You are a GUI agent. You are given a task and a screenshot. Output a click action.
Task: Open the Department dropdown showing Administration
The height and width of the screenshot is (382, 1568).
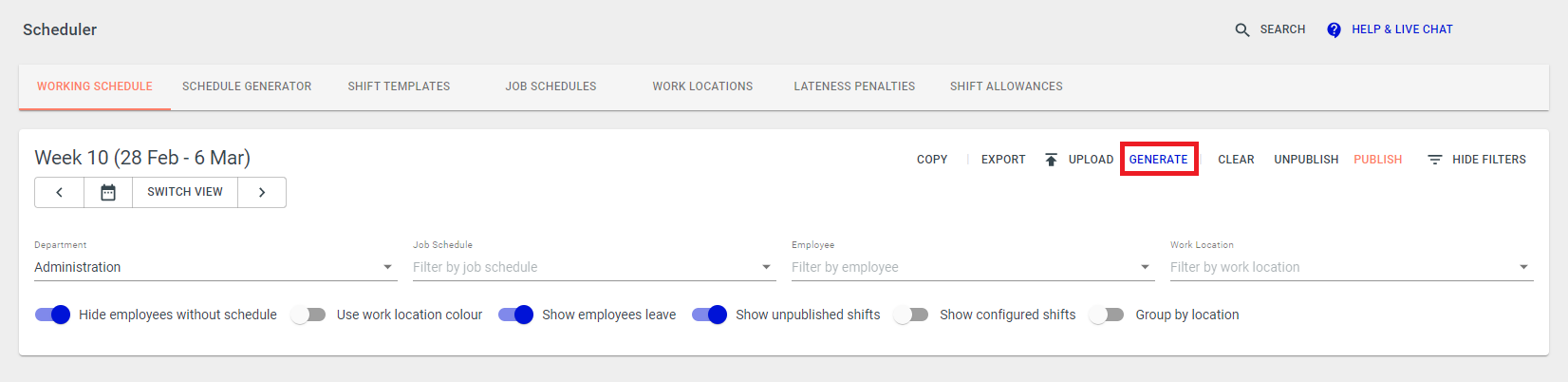[x=215, y=267]
